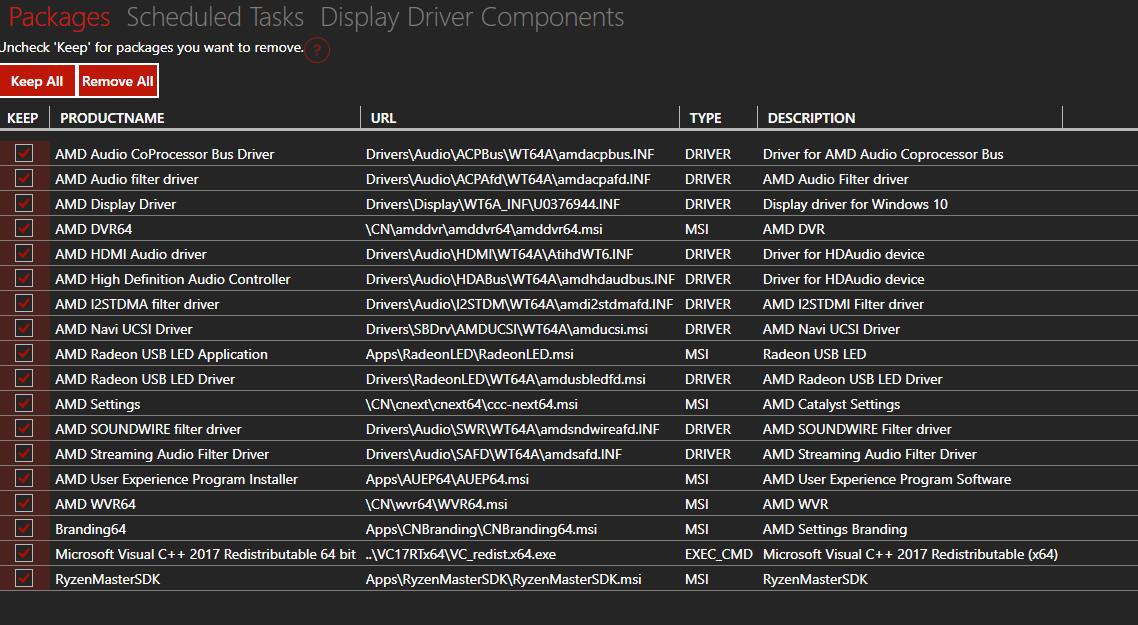Click the U0376944.INF URL cell
The image size is (1138, 625).
pyautogui.click(x=493, y=204)
